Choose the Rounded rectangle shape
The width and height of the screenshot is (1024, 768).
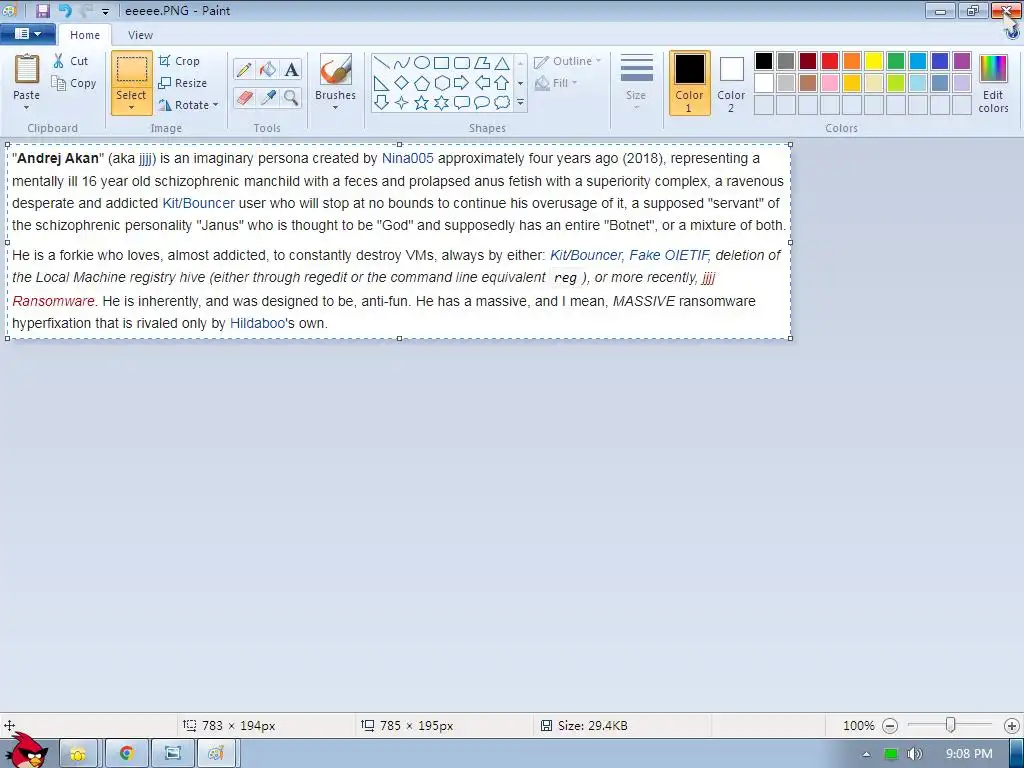click(x=462, y=63)
